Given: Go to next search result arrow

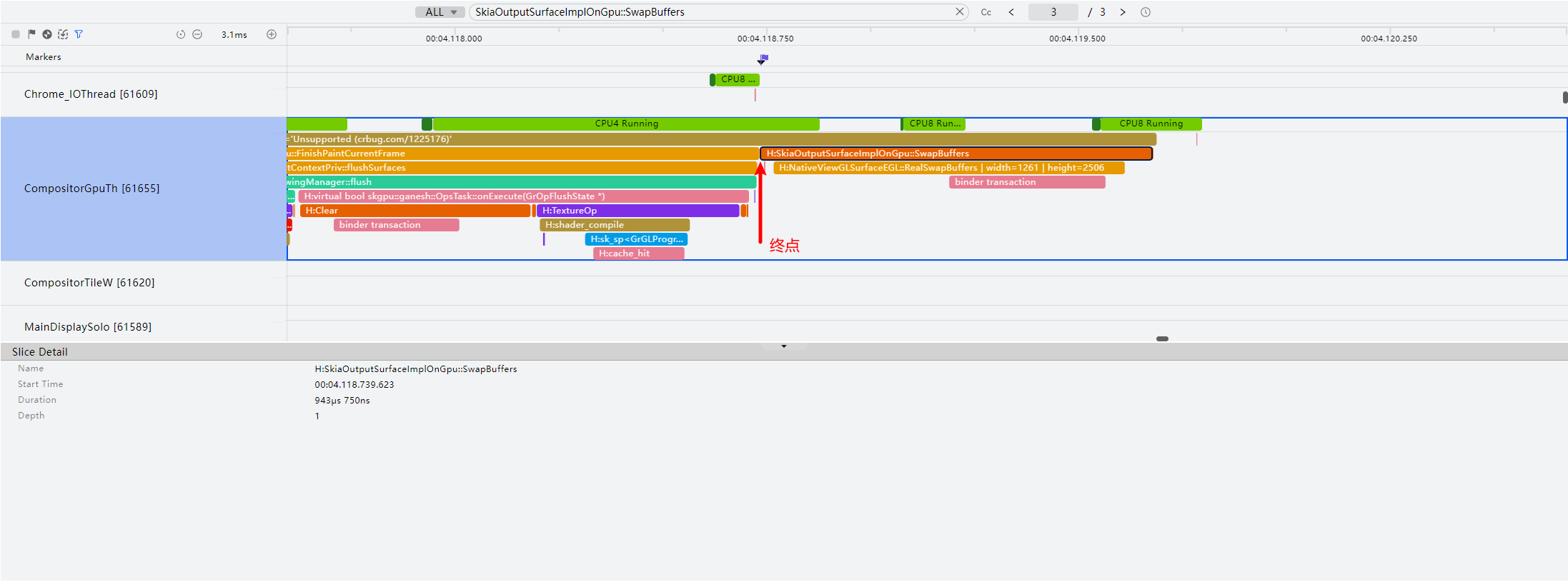Looking at the screenshot, I should click(1123, 12).
